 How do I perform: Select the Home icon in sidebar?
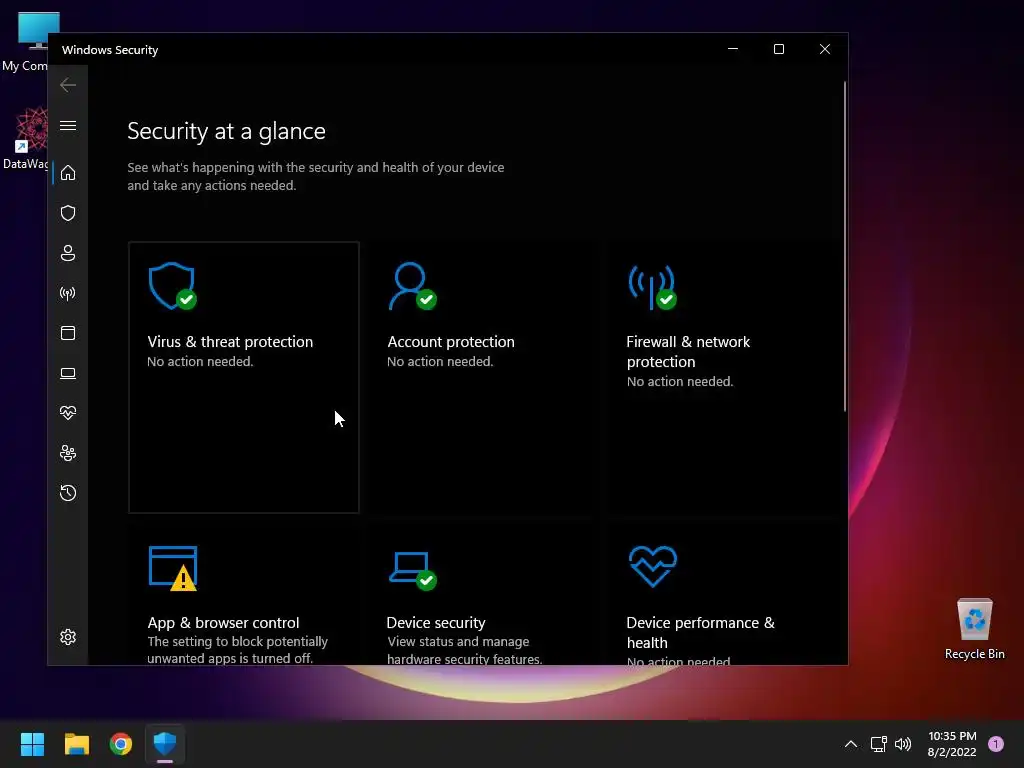tap(68, 173)
